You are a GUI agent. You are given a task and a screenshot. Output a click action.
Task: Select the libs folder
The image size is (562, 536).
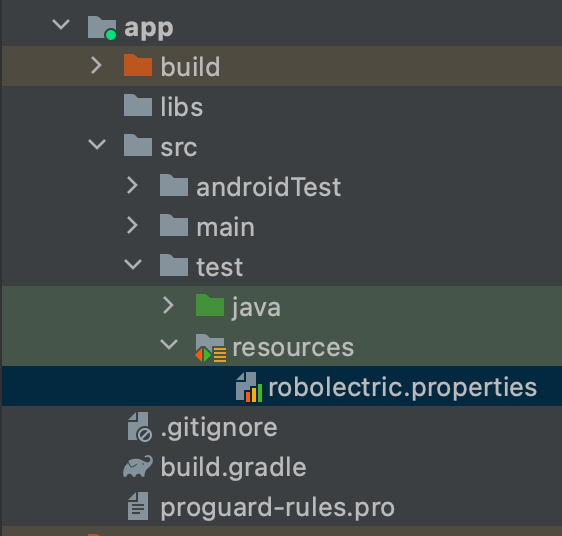181,107
